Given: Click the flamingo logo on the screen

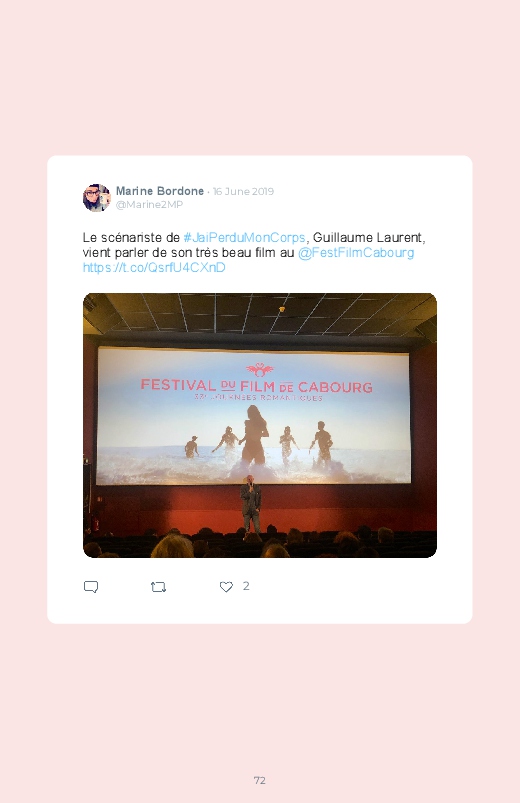Looking at the screenshot, I should [x=260, y=369].
